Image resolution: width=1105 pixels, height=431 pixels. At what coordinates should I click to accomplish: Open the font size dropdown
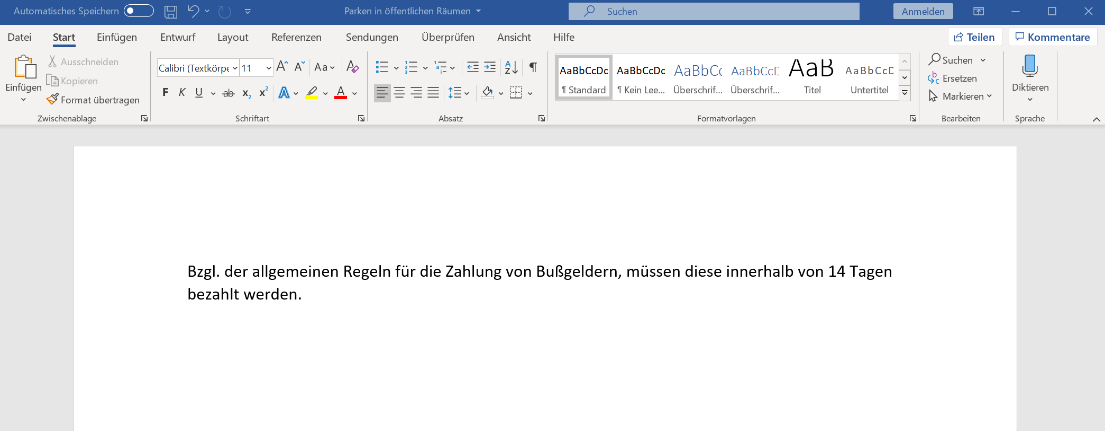pos(268,68)
